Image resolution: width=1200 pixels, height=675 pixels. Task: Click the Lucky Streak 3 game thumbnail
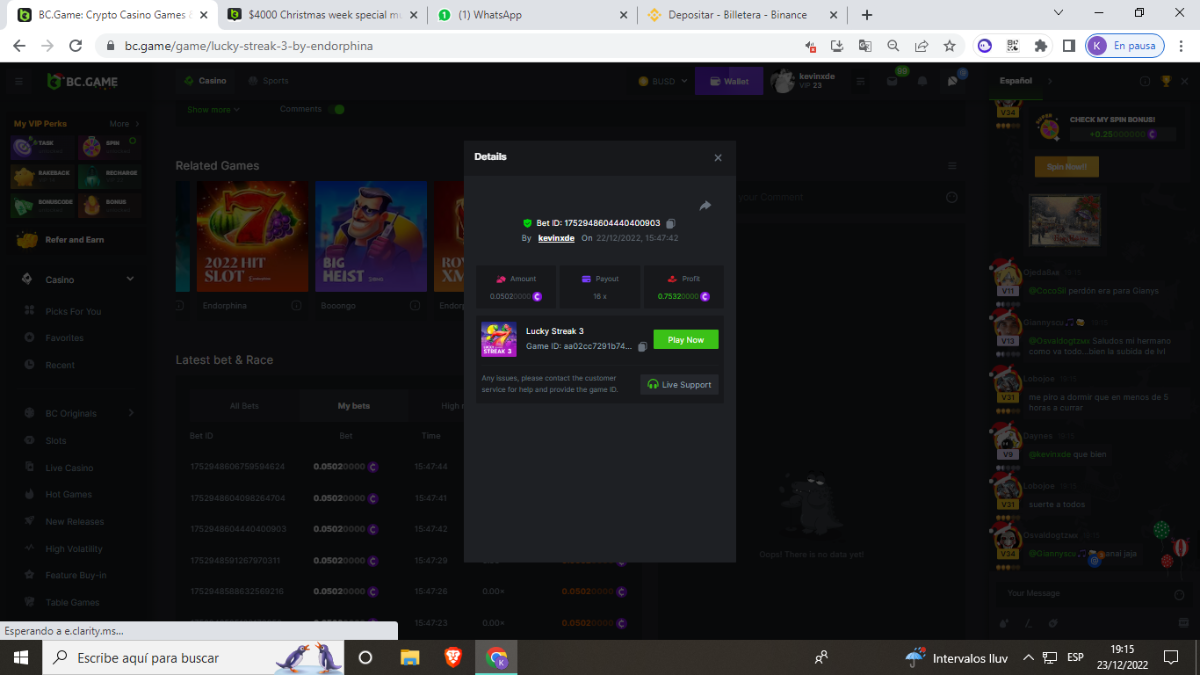point(498,339)
